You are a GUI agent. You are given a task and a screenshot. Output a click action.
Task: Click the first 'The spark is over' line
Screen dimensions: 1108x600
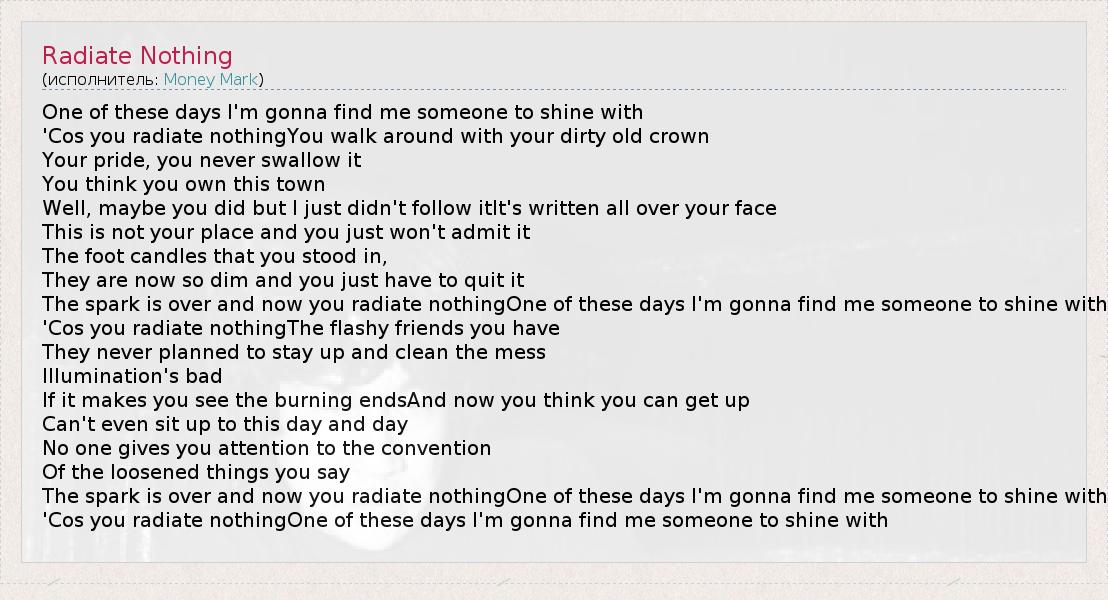click(x=573, y=304)
